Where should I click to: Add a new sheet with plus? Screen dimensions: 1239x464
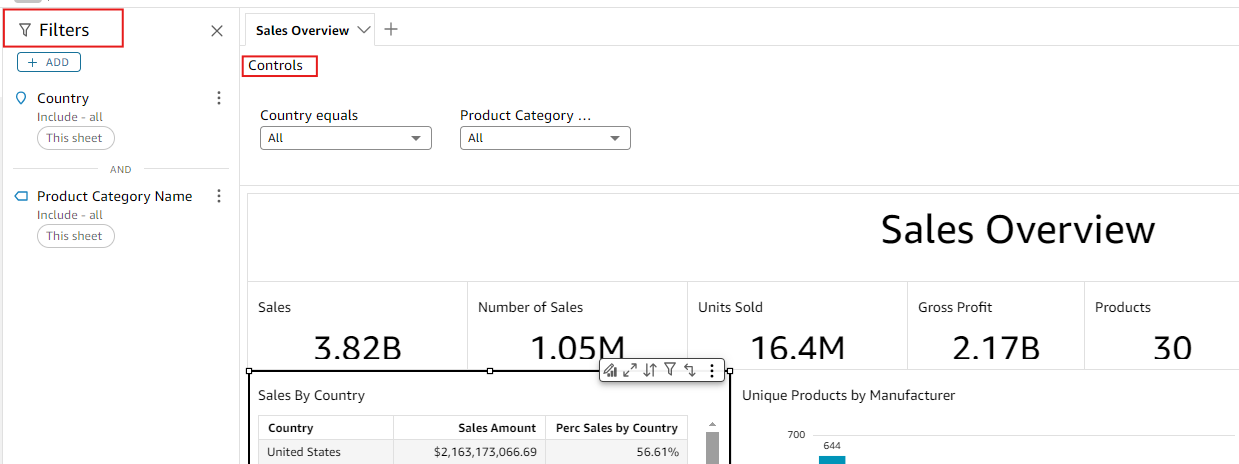[391, 29]
